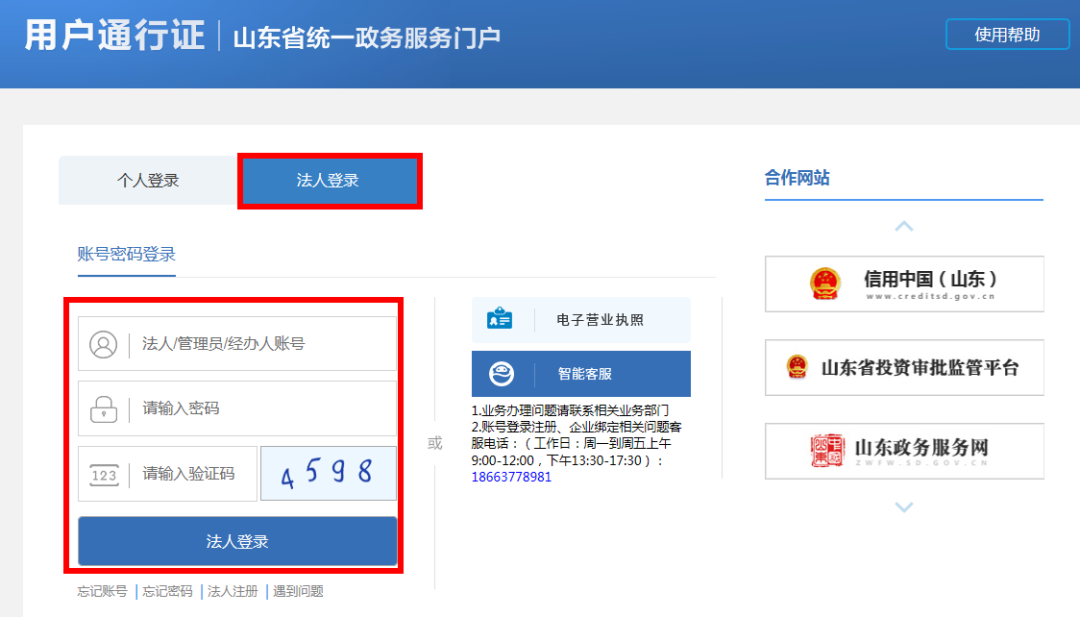Click the investment approval platform emblem icon
The height and width of the screenshot is (617, 1080).
click(x=797, y=368)
